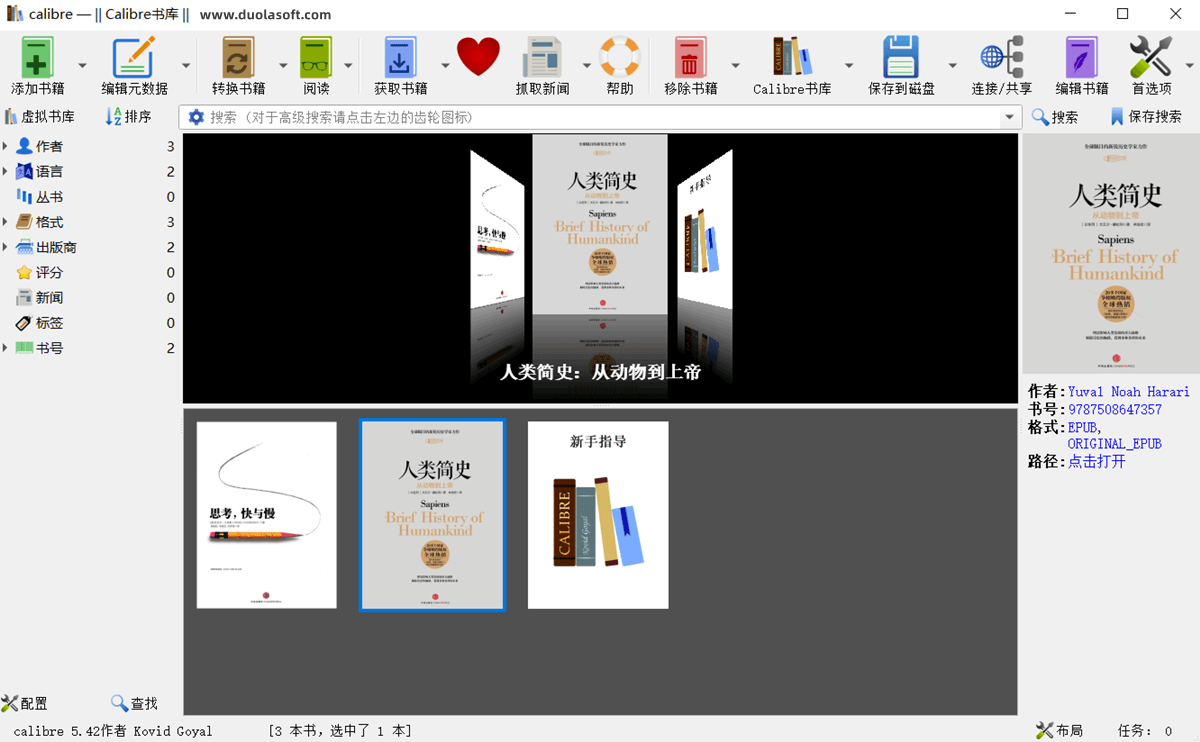Image resolution: width=1200 pixels, height=742 pixels.
Task: Open 连接/共享 (Connect/Share) tool
Action: (x=1001, y=58)
